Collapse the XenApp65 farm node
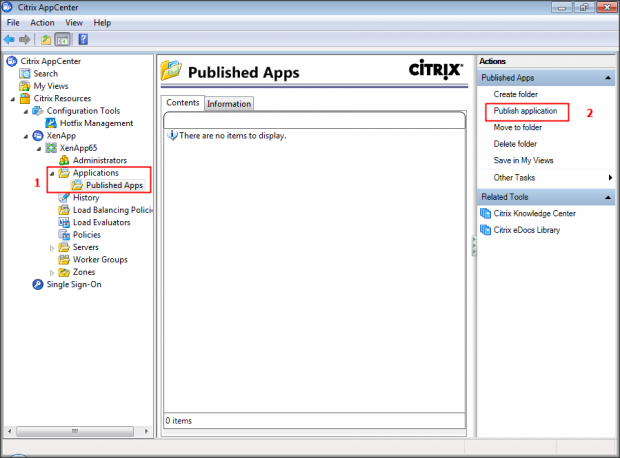 click(x=39, y=149)
